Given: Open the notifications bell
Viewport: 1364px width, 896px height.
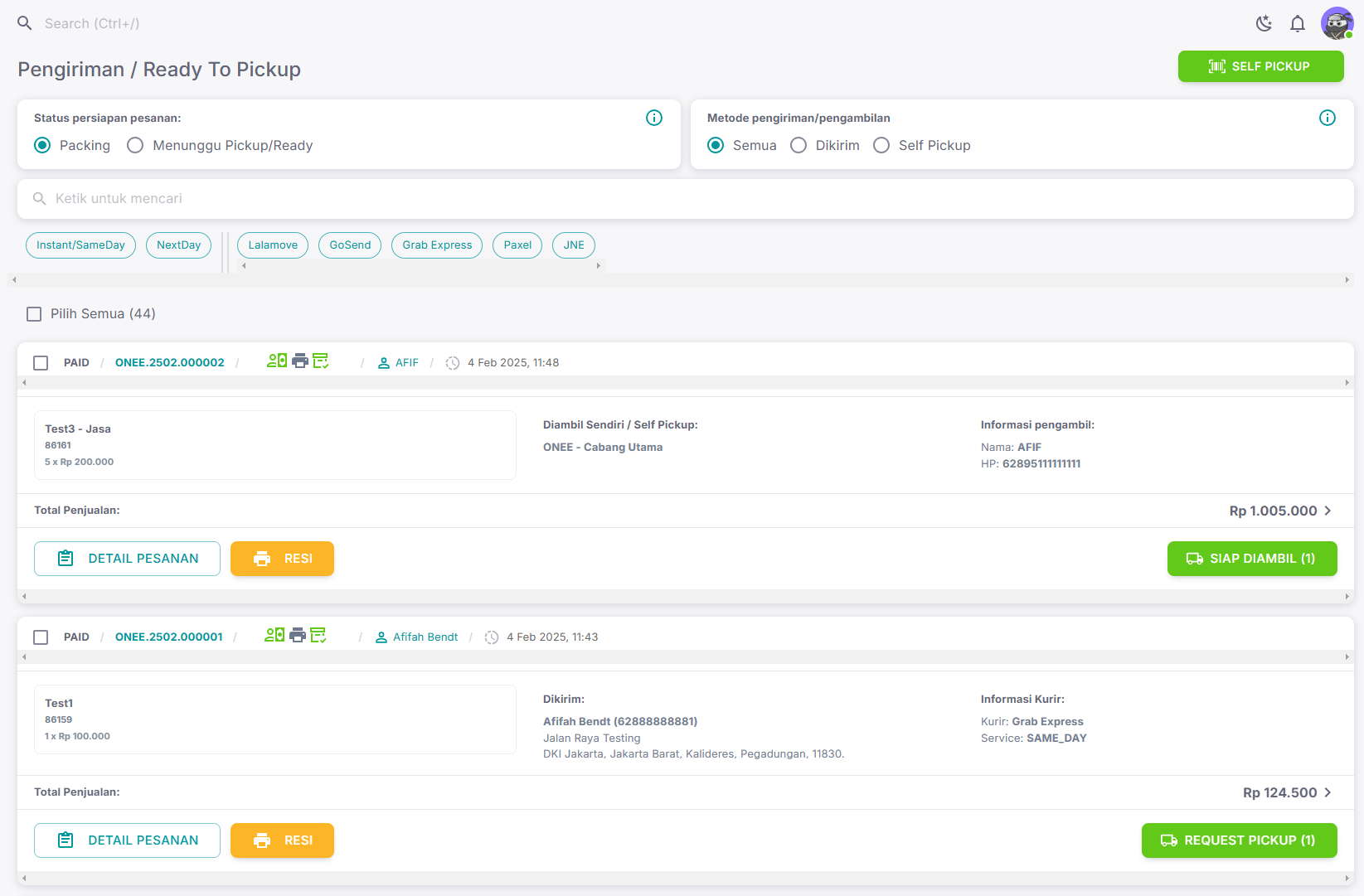Looking at the screenshot, I should tap(1298, 23).
